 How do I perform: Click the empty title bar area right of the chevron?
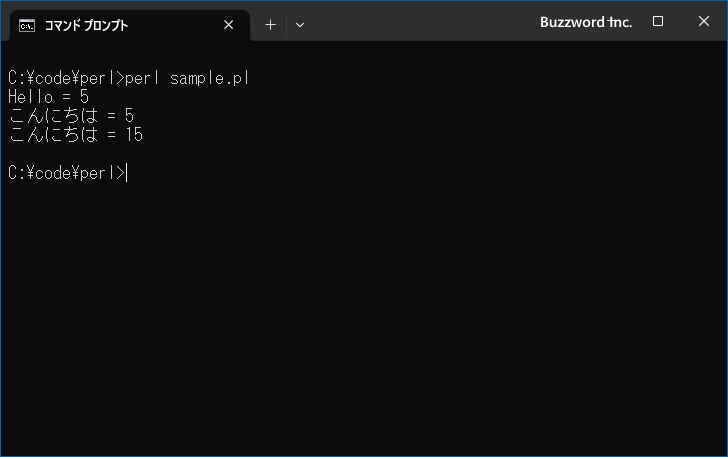[418, 23]
